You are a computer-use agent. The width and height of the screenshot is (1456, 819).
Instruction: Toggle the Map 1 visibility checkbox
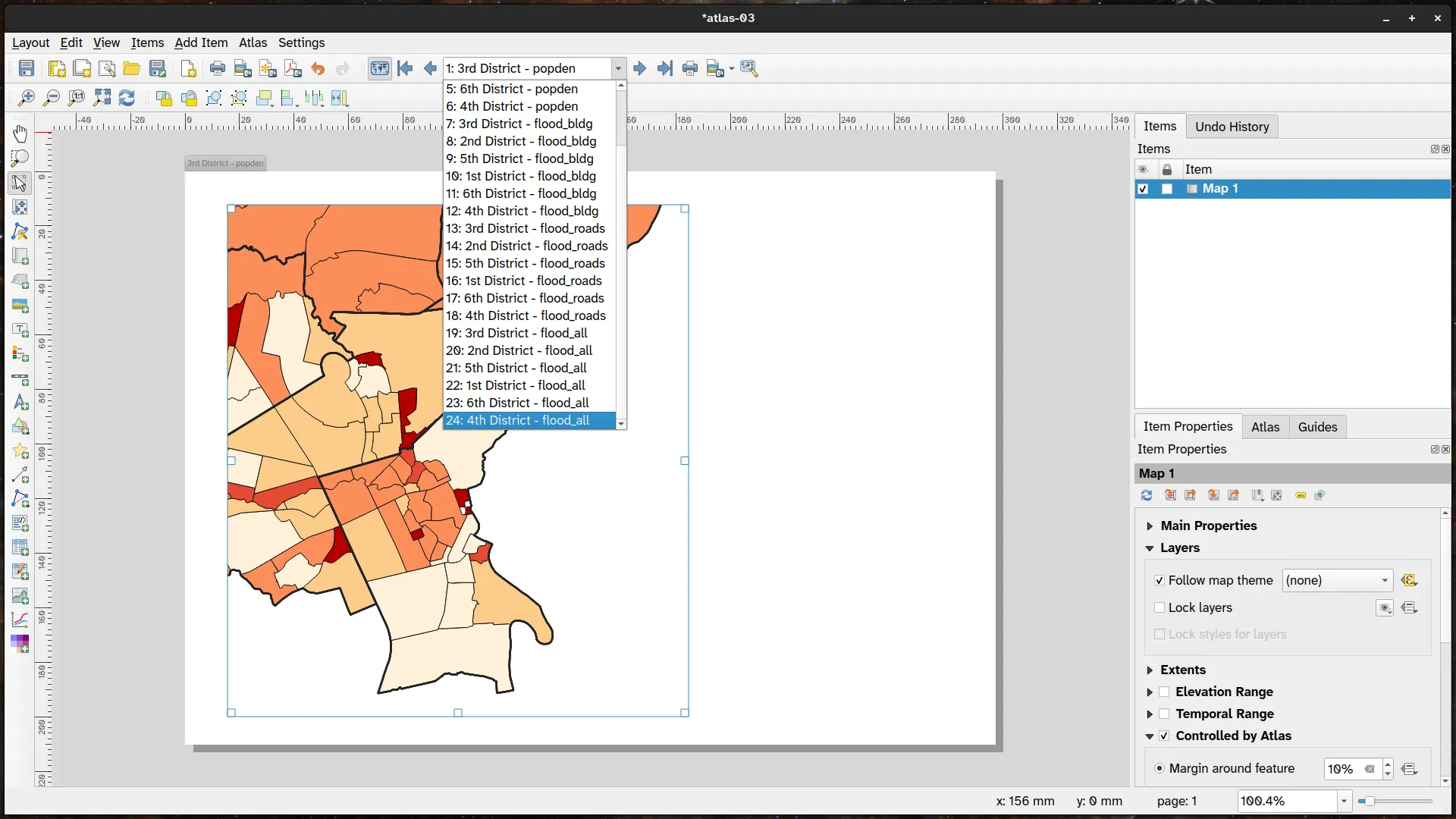(1143, 189)
